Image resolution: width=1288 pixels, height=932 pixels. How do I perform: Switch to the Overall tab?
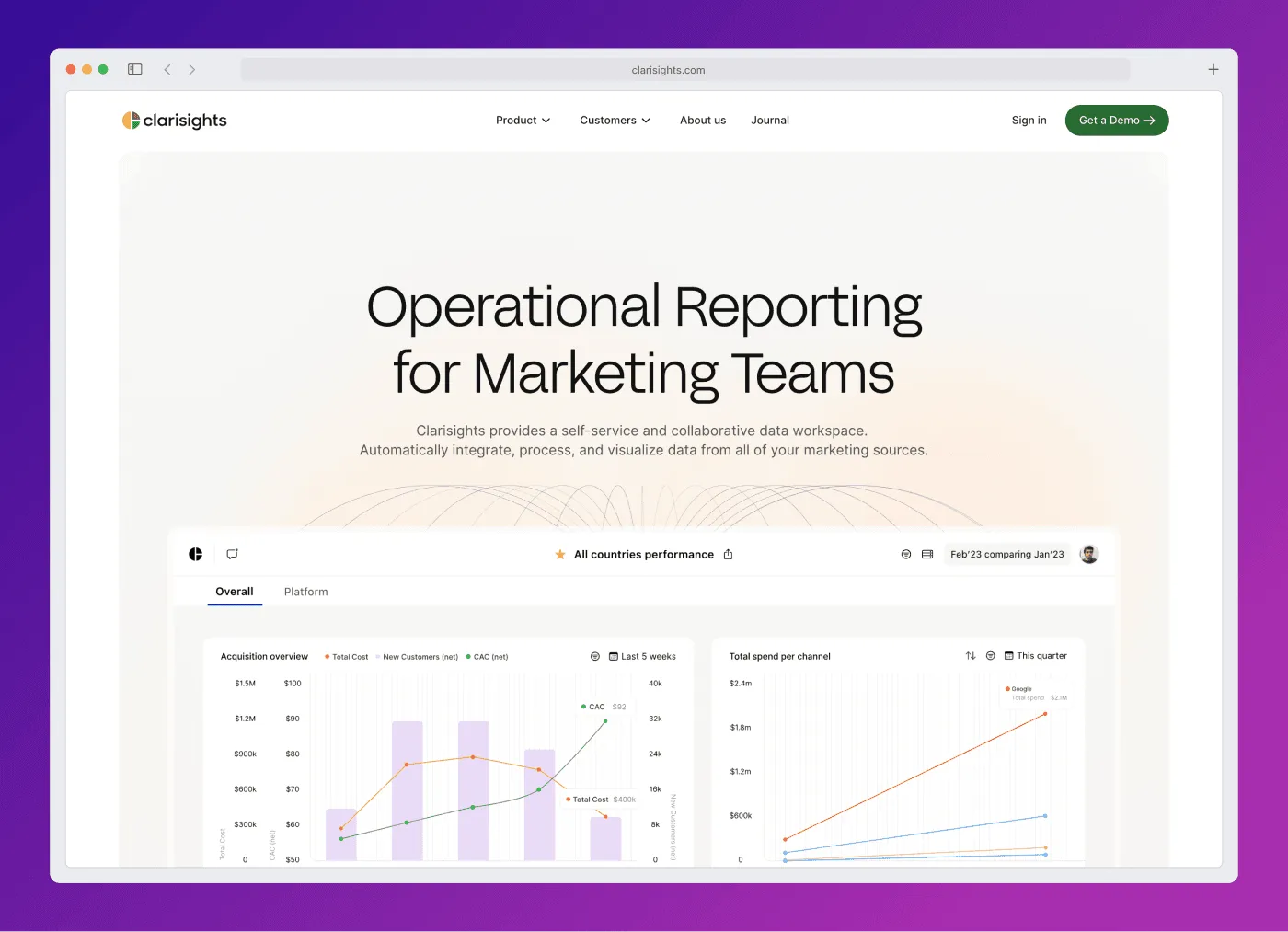tap(235, 592)
